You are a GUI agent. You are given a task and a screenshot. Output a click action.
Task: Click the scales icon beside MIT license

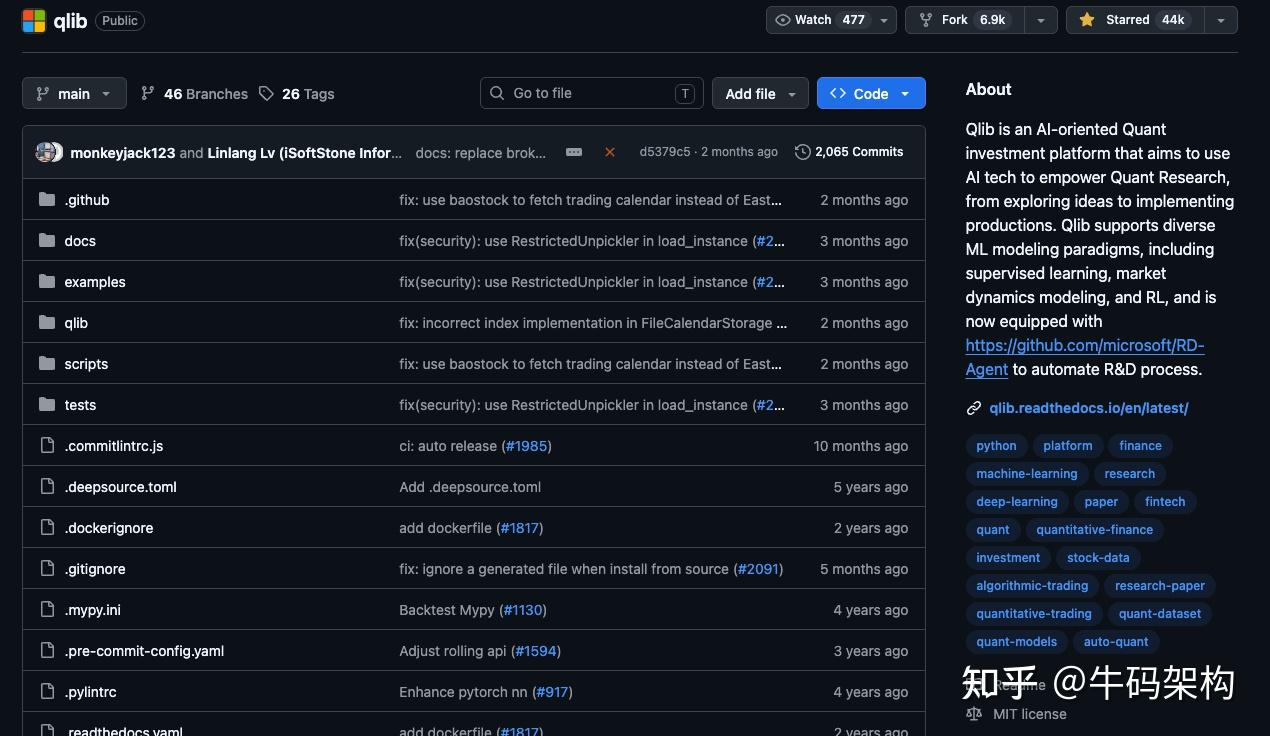974,714
